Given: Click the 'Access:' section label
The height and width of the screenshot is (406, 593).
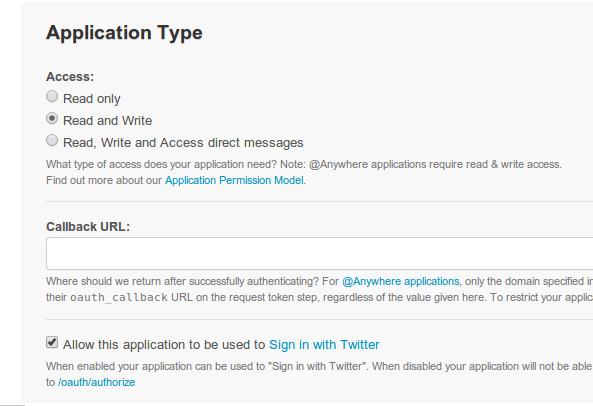Looking at the screenshot, I should pos(70,77).
